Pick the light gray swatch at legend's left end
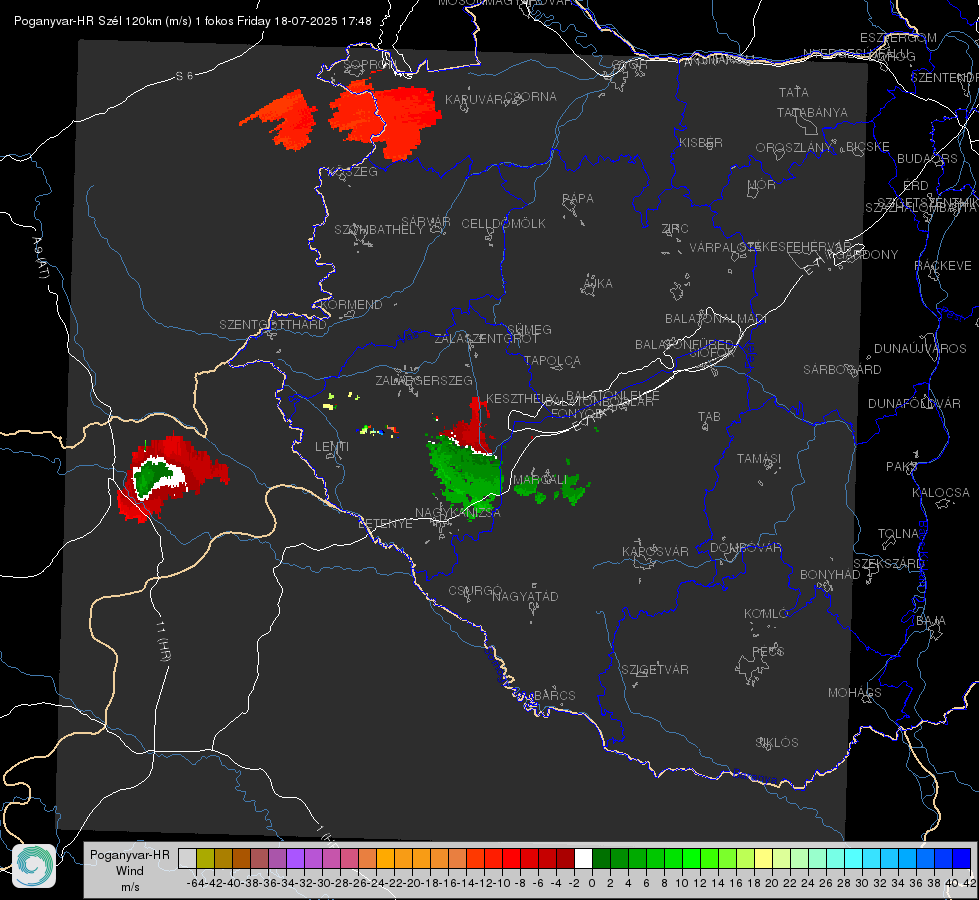 coord(187,858)
